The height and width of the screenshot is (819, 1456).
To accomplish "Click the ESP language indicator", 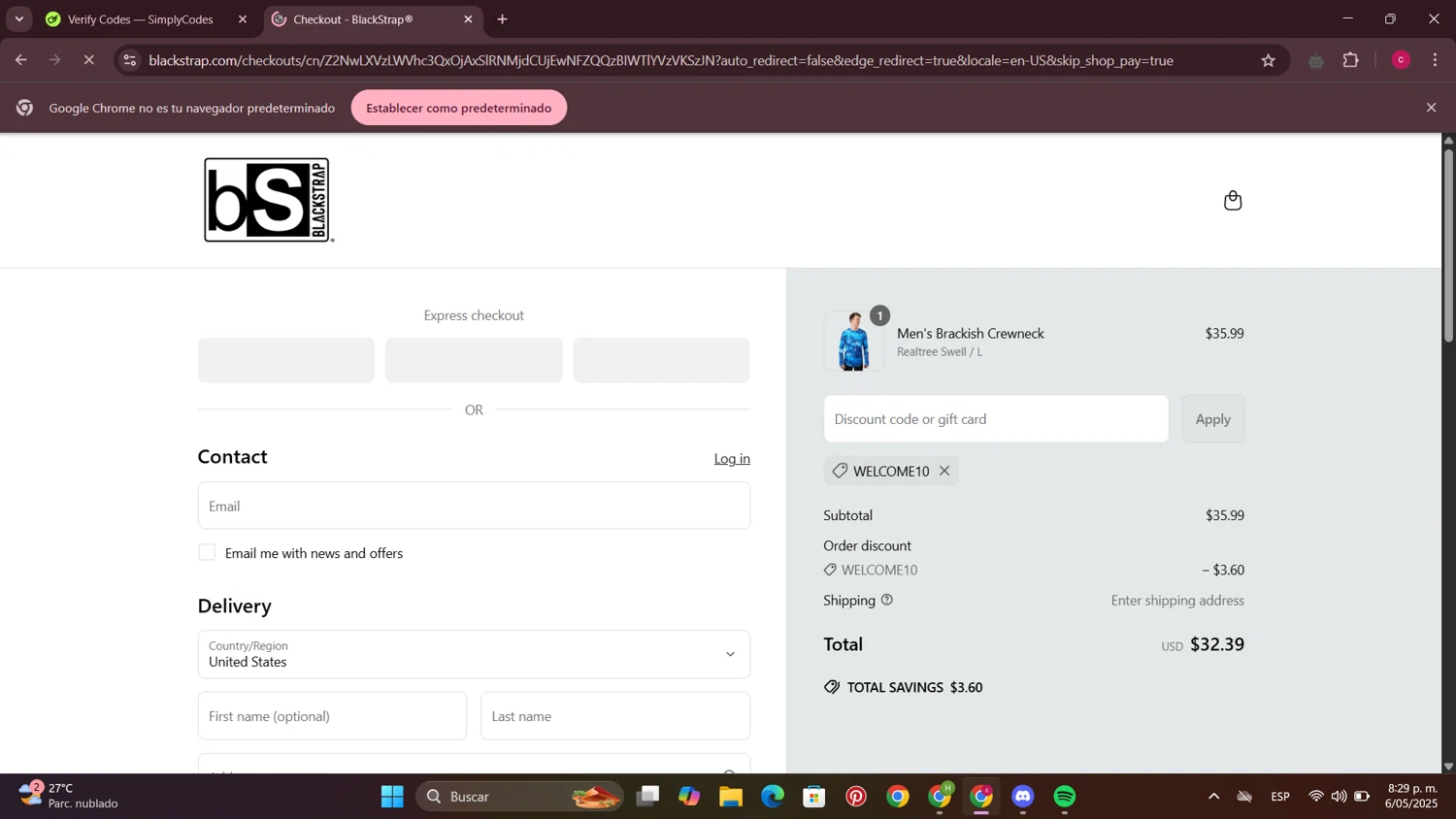I will coord(1280,797).
